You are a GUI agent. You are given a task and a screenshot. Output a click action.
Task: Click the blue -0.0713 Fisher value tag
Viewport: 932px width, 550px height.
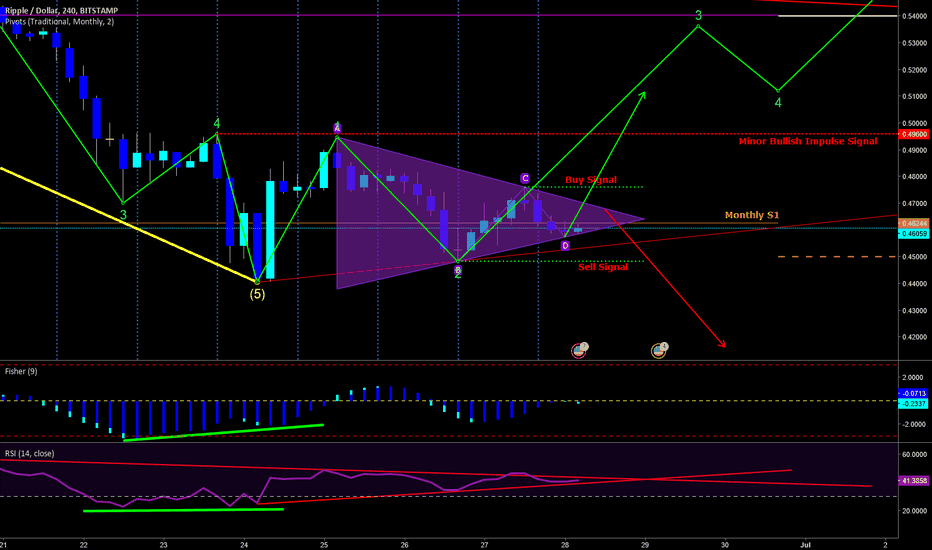click(x=914, y=393)
